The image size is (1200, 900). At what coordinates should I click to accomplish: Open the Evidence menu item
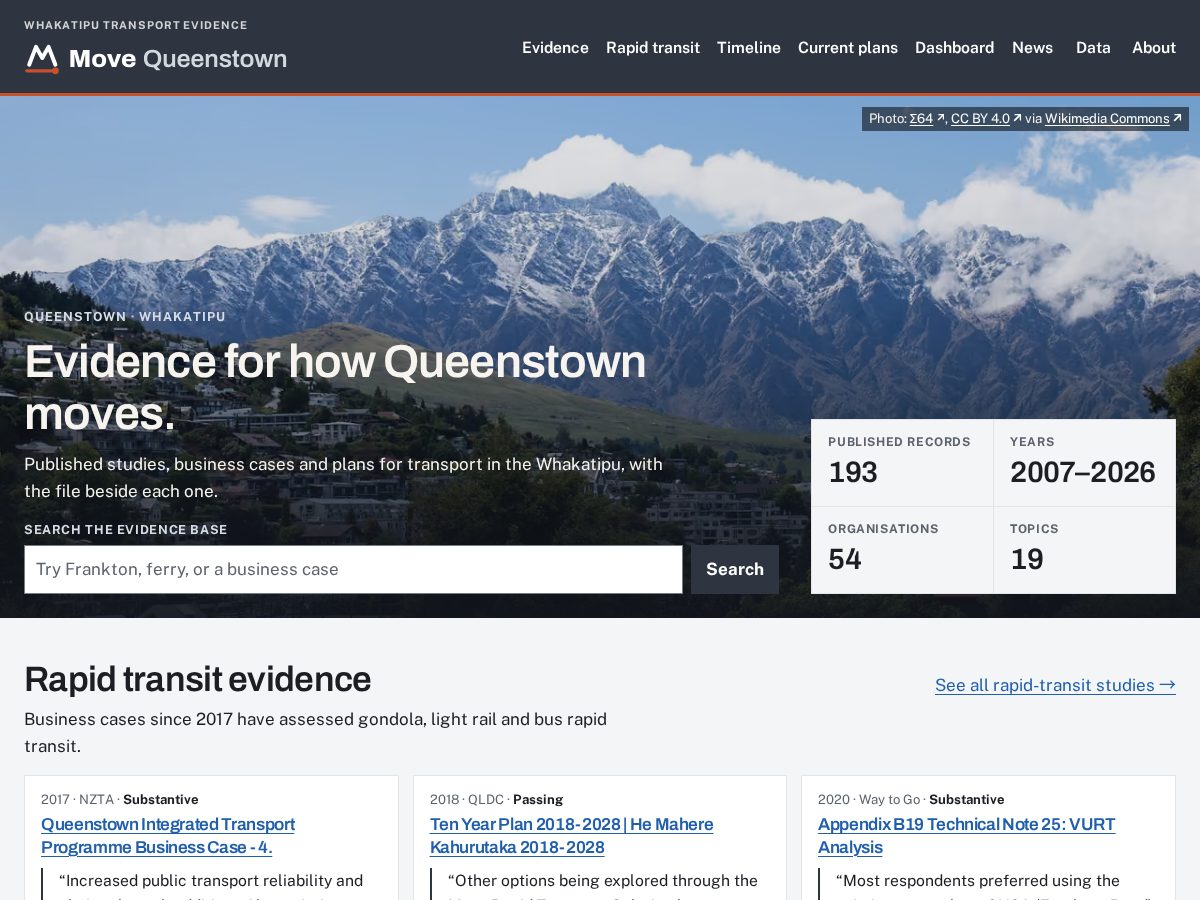(x=555, y=47)
